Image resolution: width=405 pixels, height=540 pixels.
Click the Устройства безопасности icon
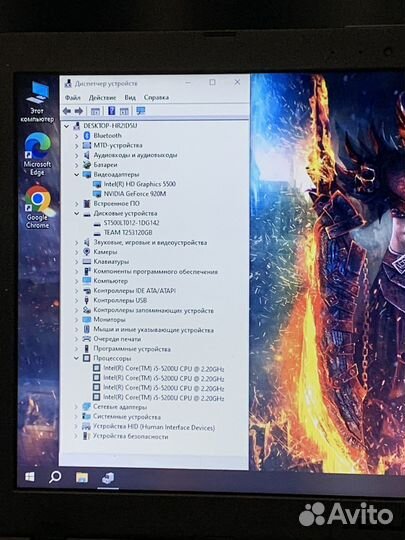86,436
